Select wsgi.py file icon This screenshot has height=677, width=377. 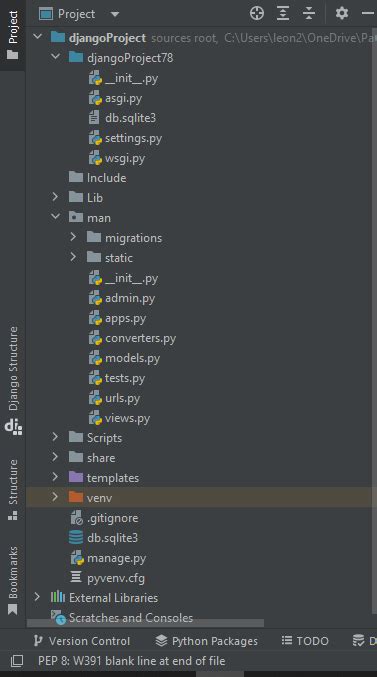pyautogui.click(x=95, y=158)
